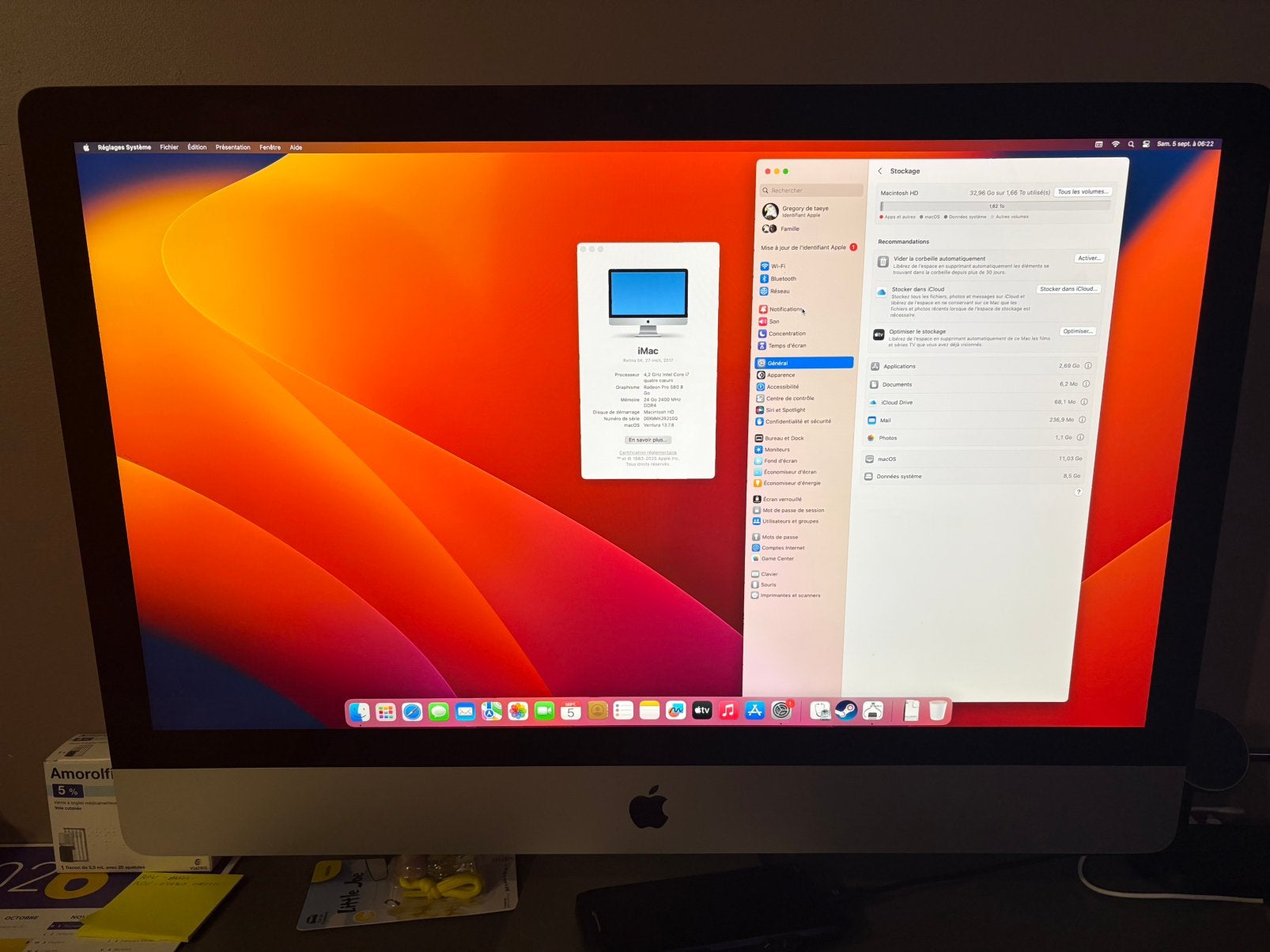1270x952 pixels.
Task: Select Accessibilité in the sidebar
Action: point(777,387)
